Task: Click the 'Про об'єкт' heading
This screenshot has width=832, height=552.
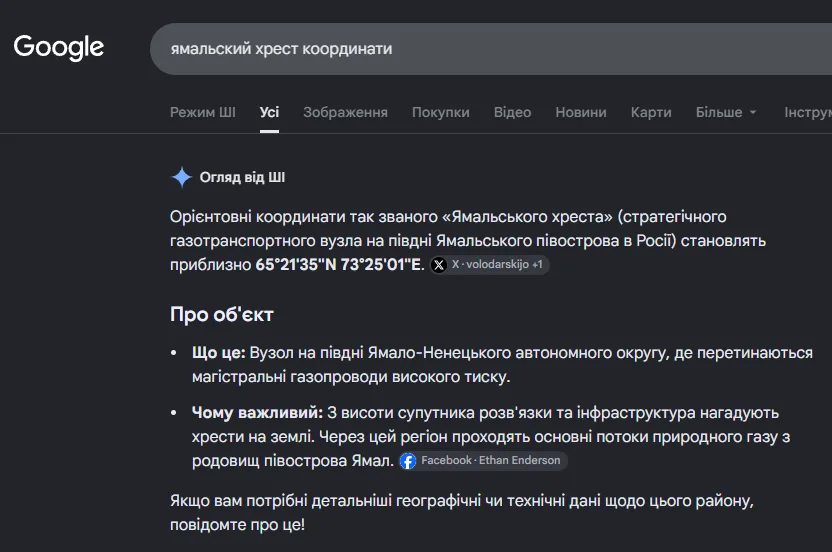Action: pyautogui.click(x=222, y=315)
